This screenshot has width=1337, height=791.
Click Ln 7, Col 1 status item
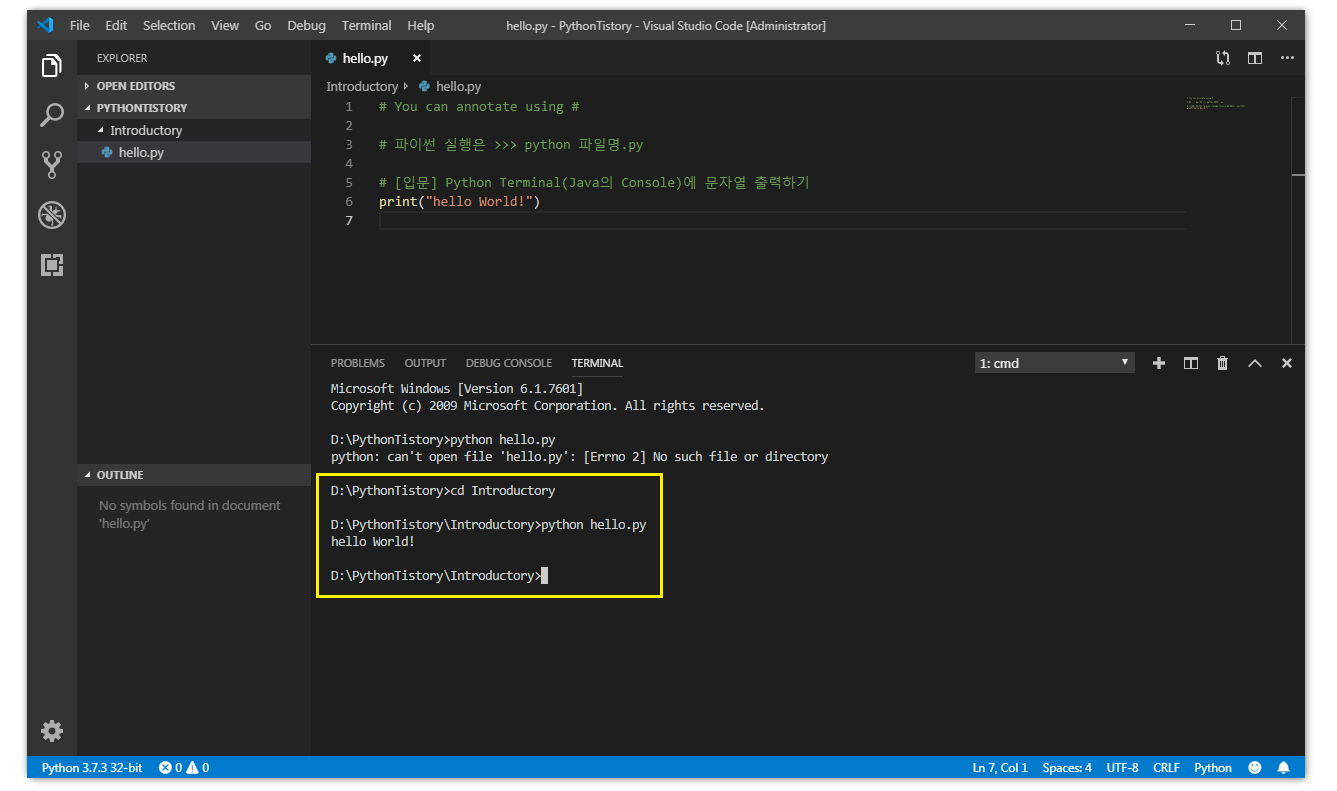pos(1000,768)
